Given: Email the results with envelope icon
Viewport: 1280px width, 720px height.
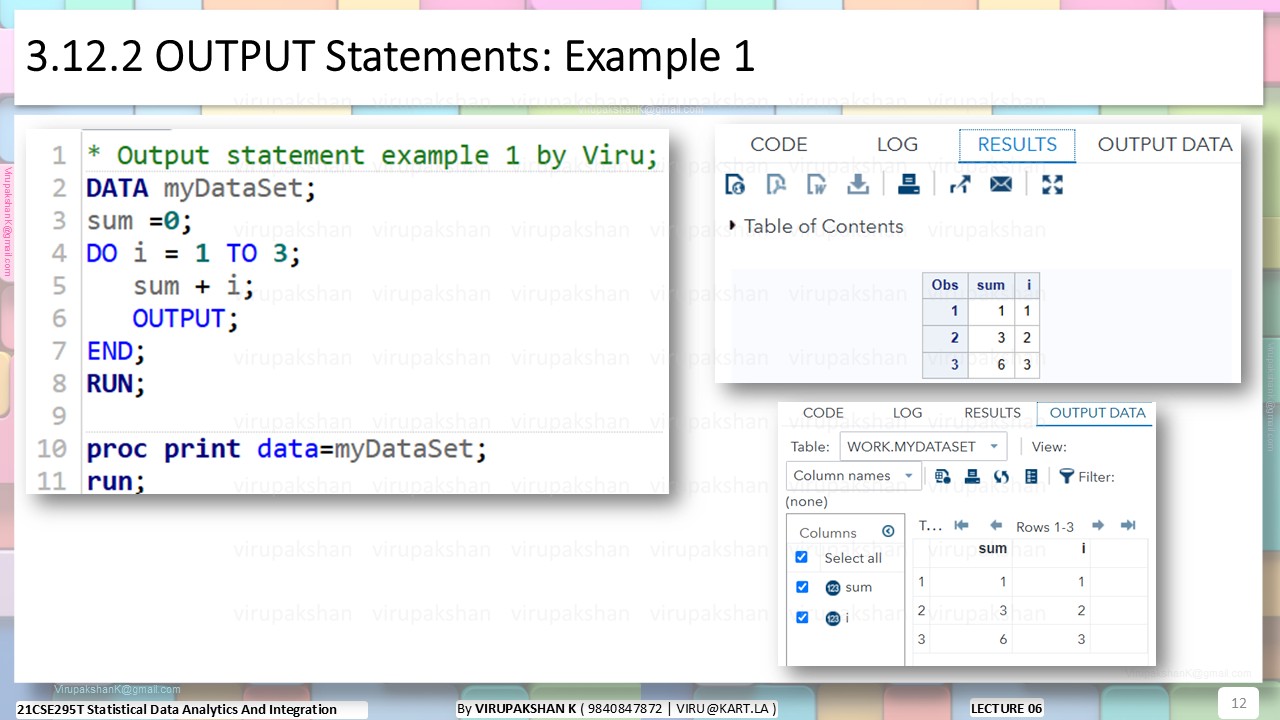Looking at the screenshot, I should (1001, 184).
